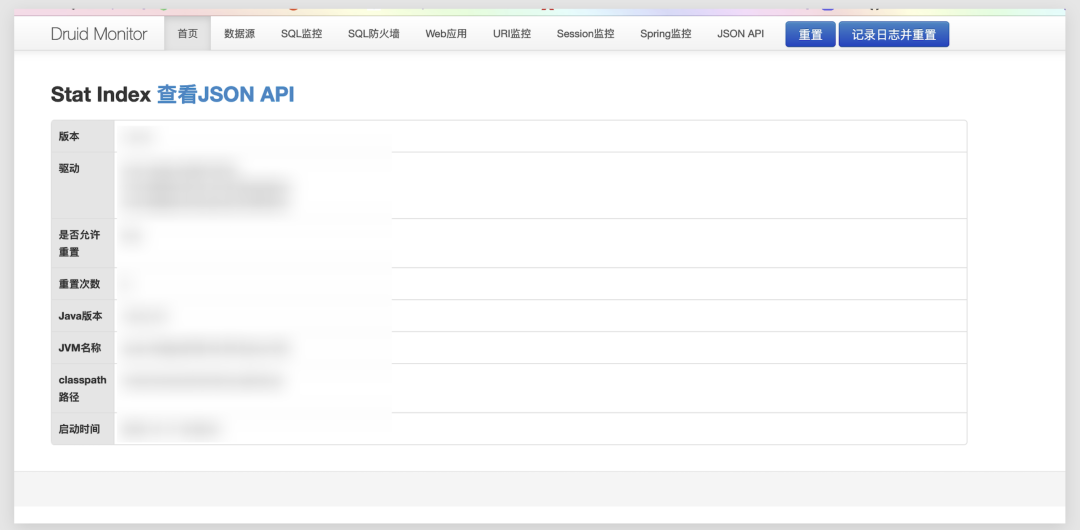Screen dimensions: 1080x530
Task: Select the 驱动 row label
Action: 69,168
